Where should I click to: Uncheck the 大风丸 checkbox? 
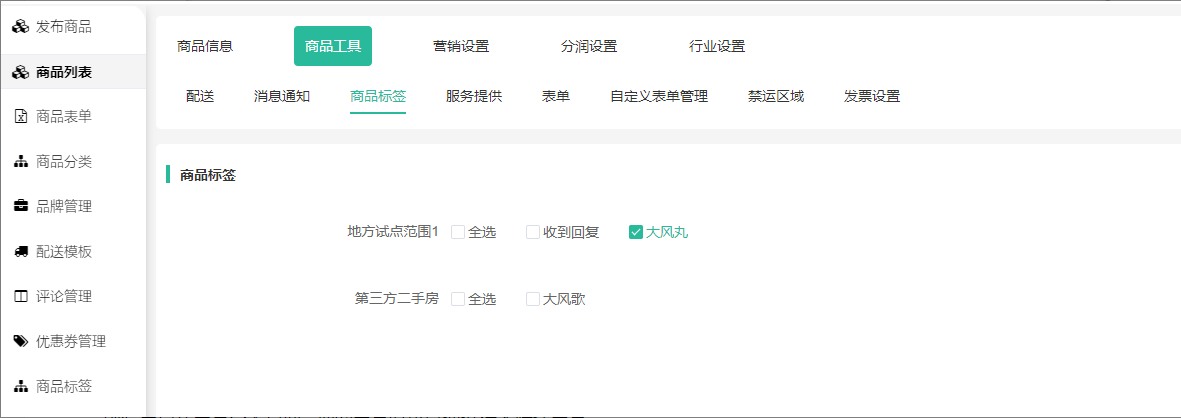tap(635, 232)
